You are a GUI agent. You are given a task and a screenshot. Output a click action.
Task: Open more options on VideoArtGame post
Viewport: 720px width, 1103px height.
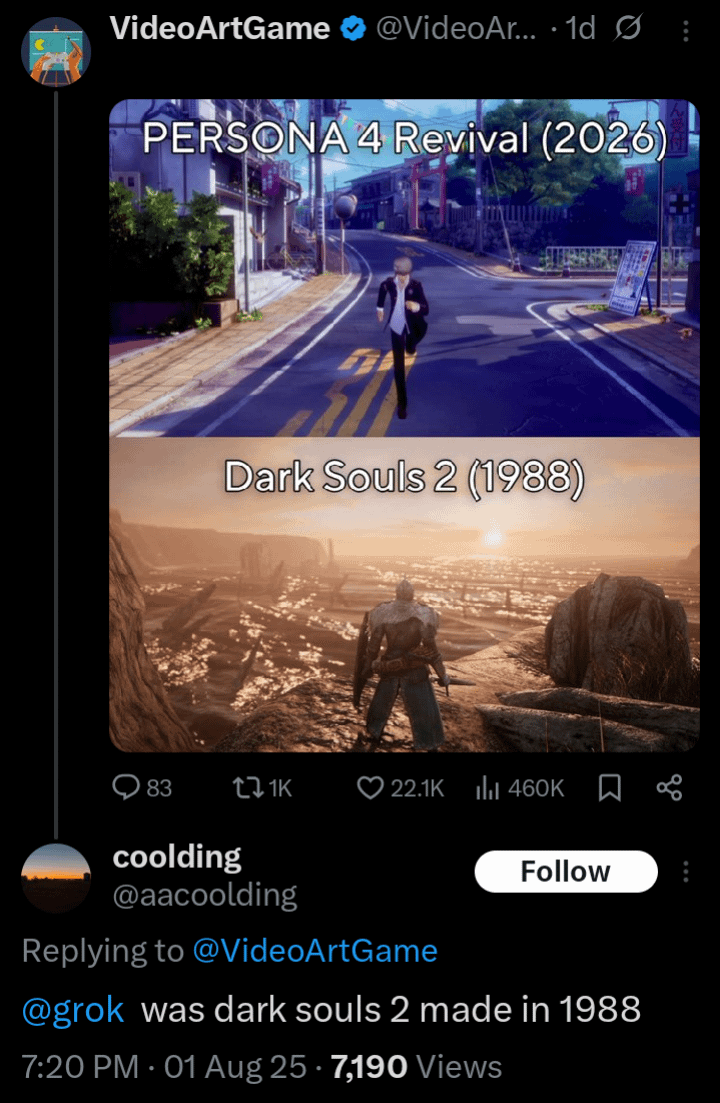tap(686, 30)
